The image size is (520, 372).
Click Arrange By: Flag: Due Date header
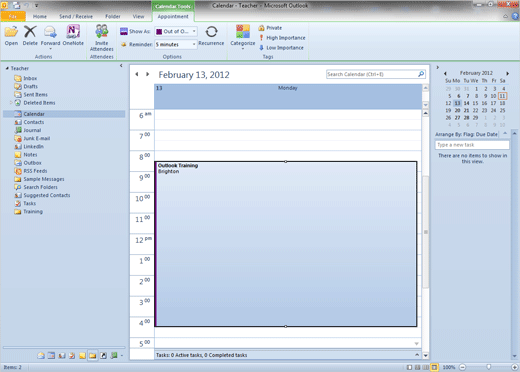466,134
